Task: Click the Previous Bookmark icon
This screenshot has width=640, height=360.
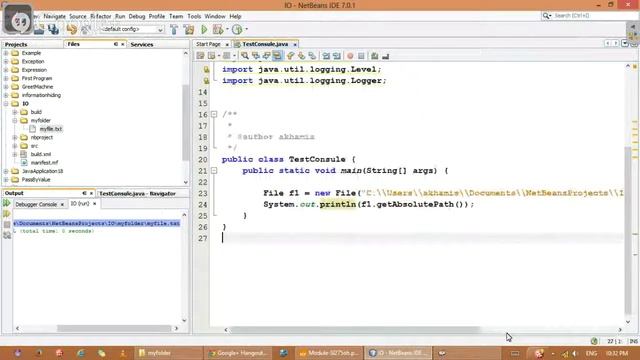Action: coord(290,56)
